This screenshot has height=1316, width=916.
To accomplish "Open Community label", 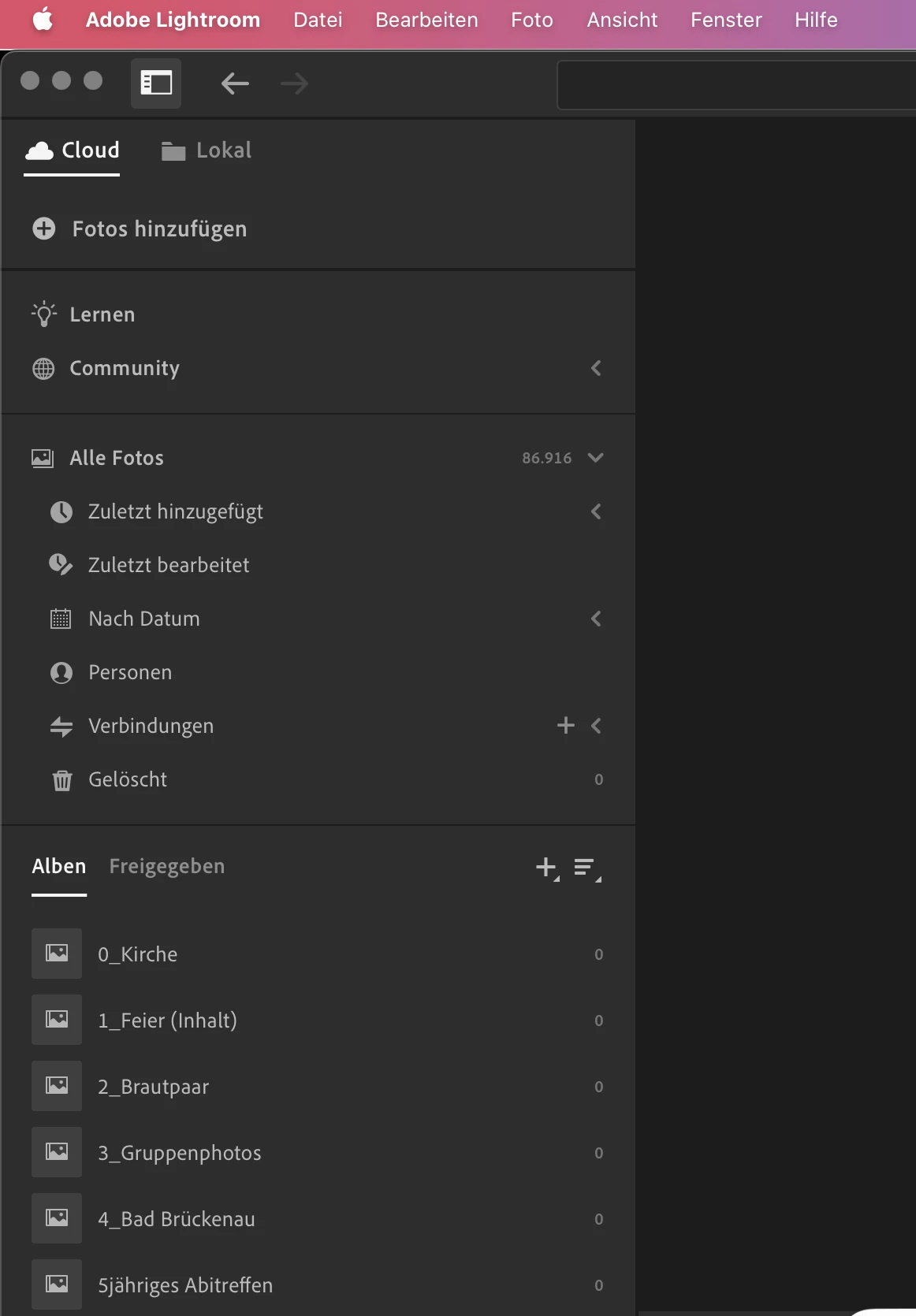I will (x=125, y=369).
